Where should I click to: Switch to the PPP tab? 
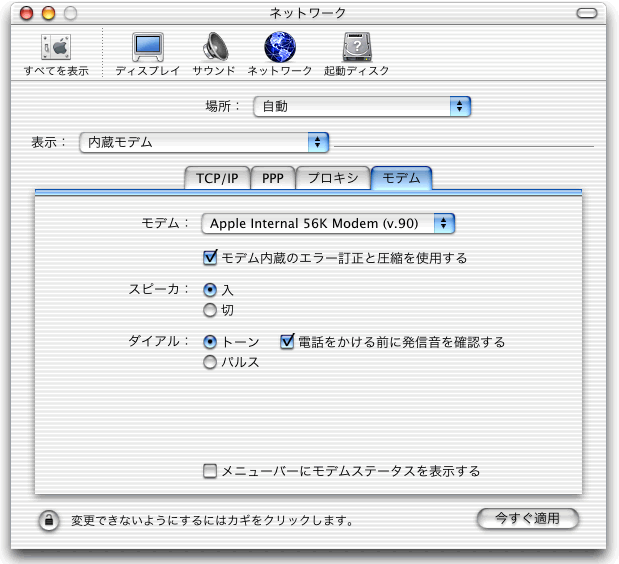(x=272, y=179)
